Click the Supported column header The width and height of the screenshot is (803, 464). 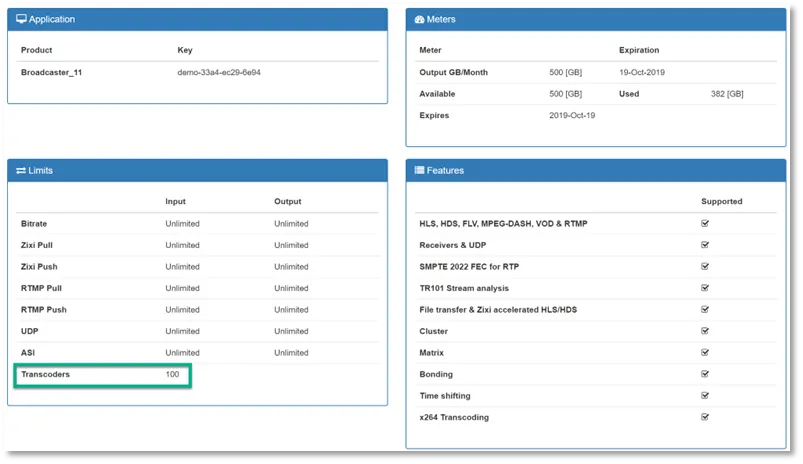pos(722,201)
